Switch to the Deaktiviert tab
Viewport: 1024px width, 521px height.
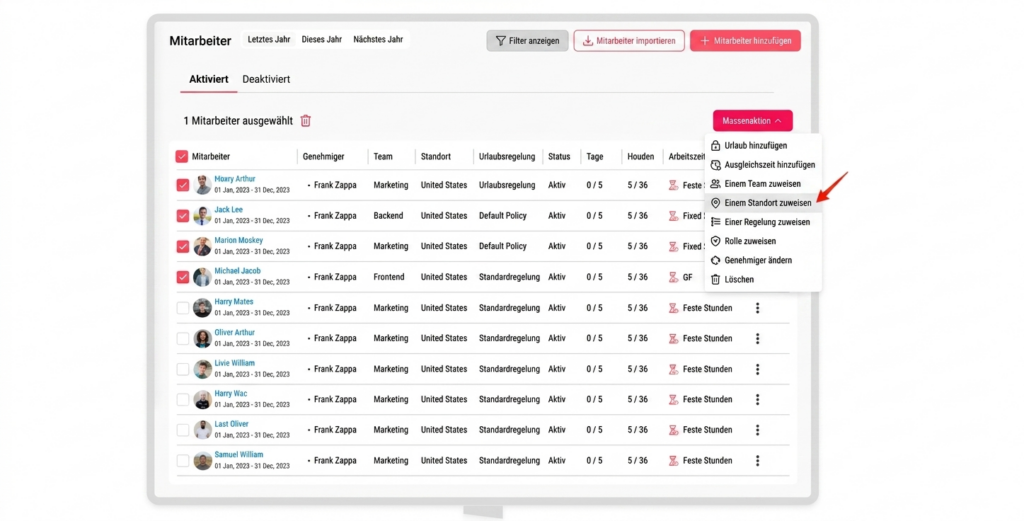(266, 79)
